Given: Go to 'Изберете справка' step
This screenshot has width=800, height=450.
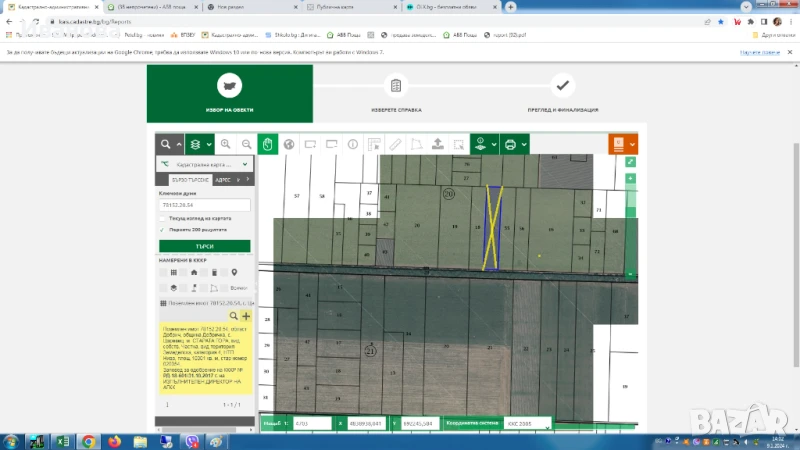Looking at the screenshot, I should (x=396, y=95).
